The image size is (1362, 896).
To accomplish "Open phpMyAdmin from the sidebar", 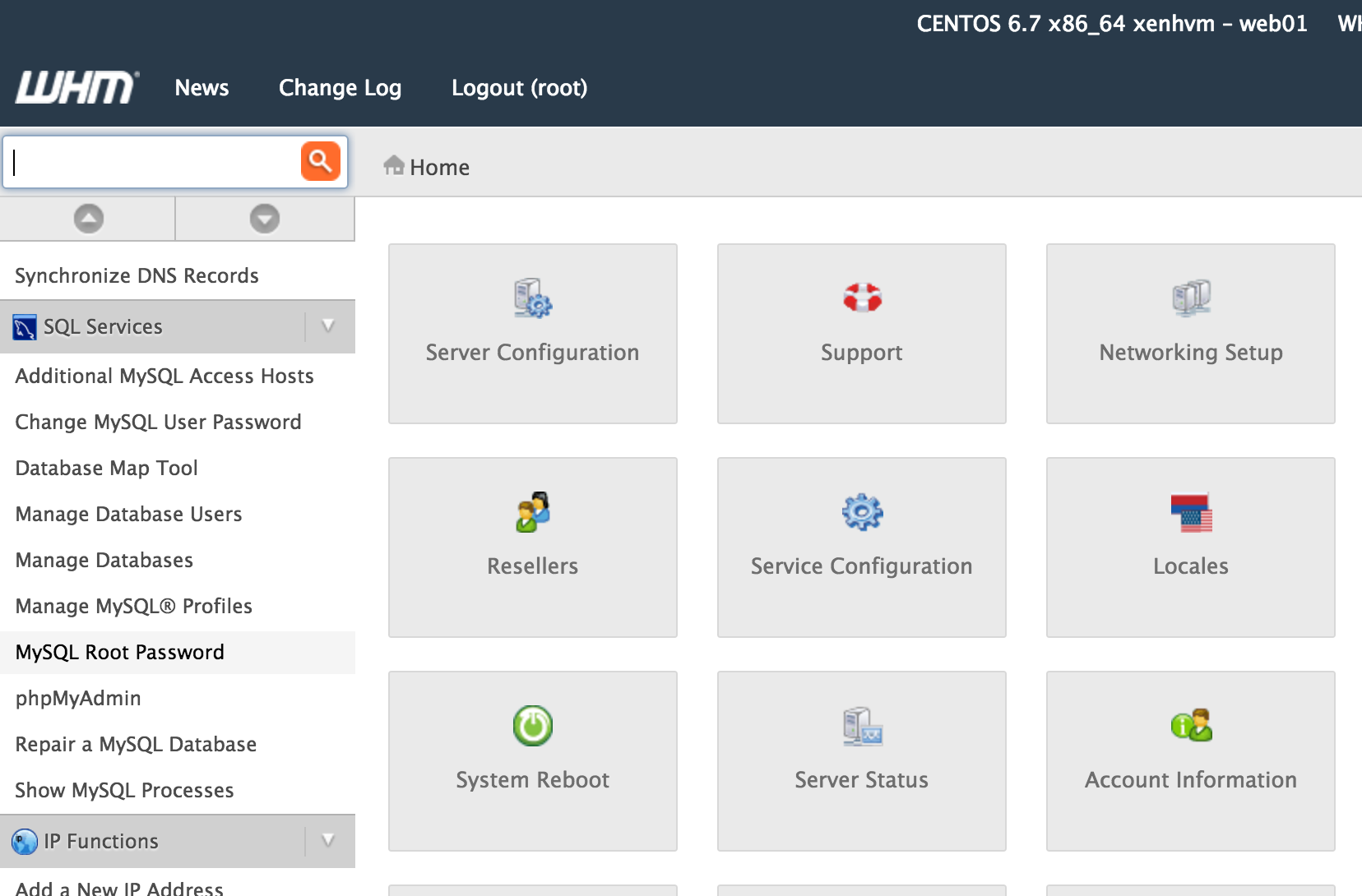I will (x=77, y=698).
